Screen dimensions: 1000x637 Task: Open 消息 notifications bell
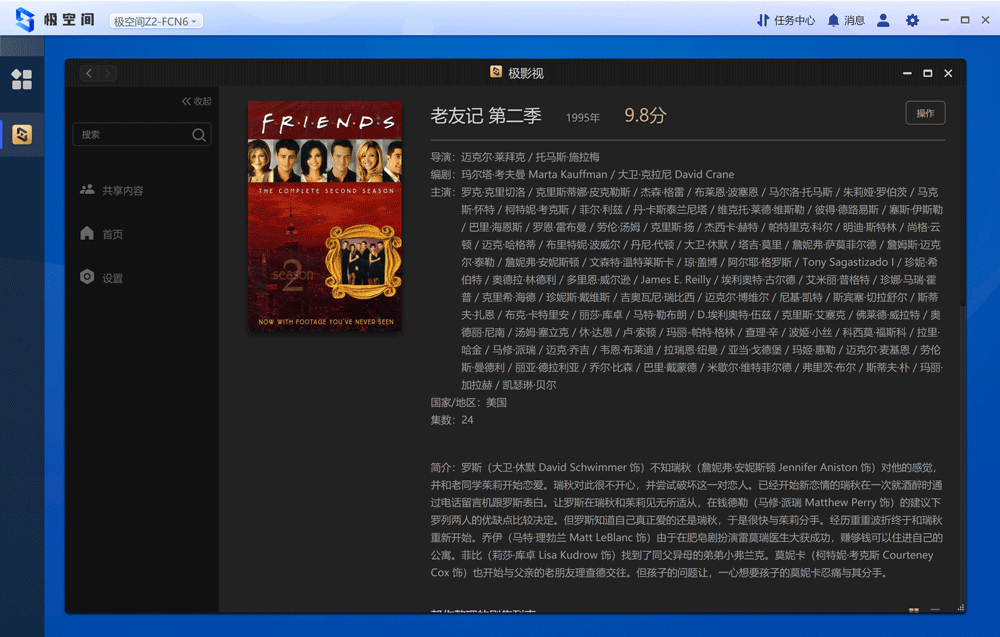846,20
